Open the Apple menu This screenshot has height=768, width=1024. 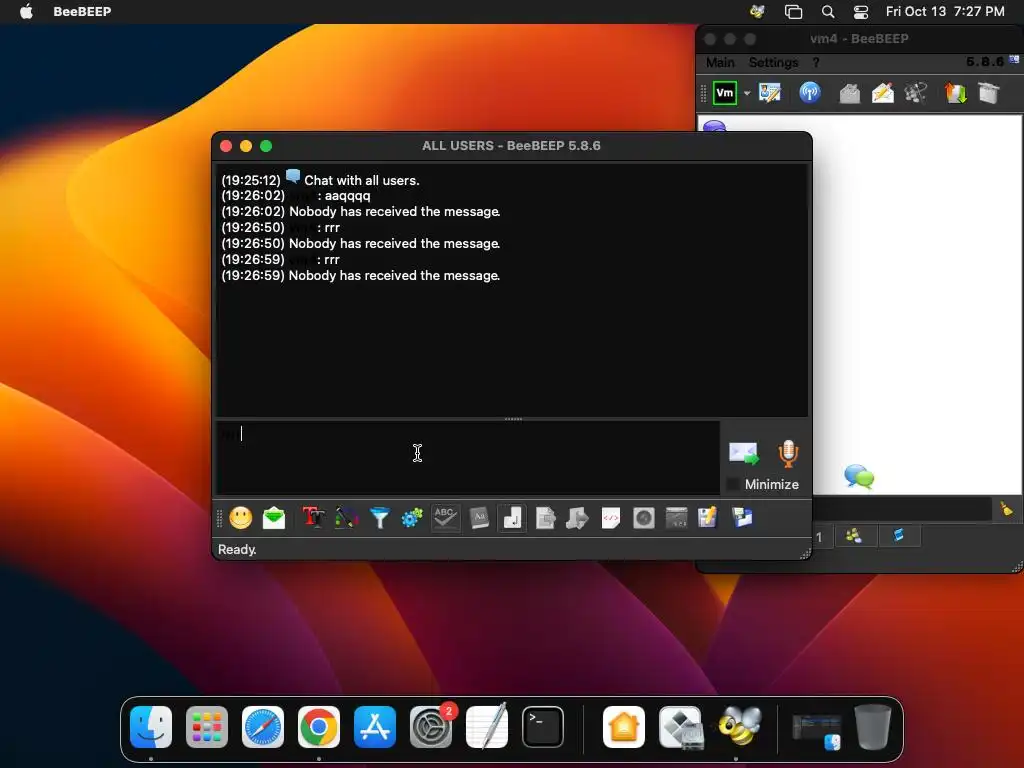click(26, 11)
